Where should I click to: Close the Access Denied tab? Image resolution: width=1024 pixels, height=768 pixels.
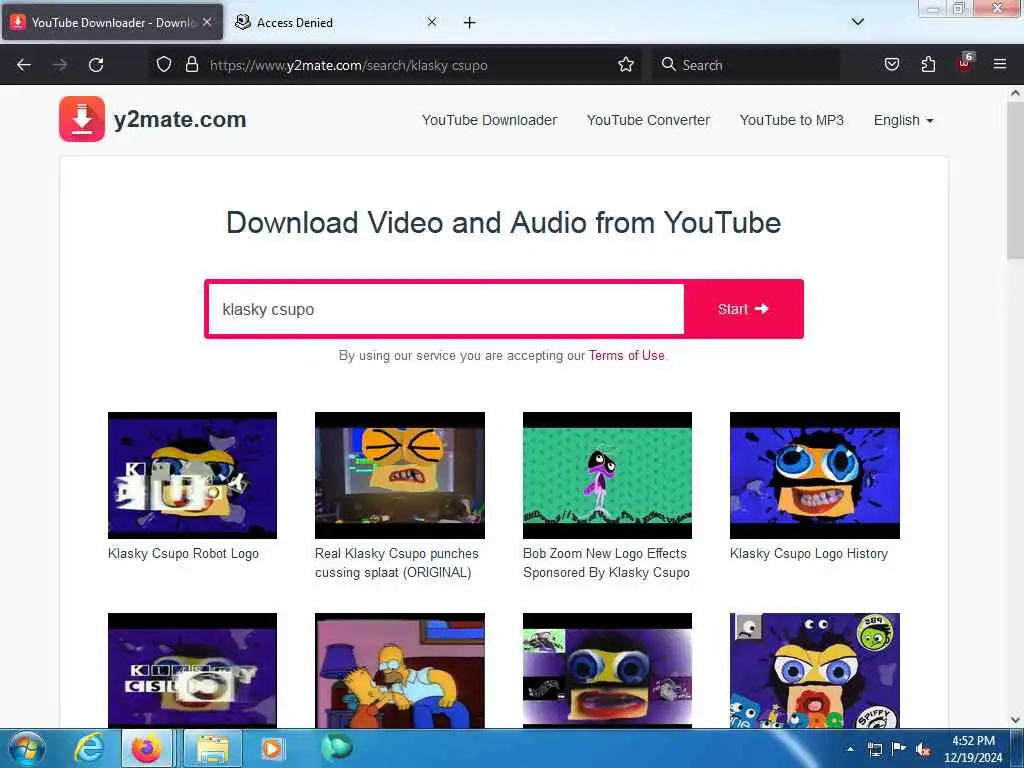pos(432,22)
